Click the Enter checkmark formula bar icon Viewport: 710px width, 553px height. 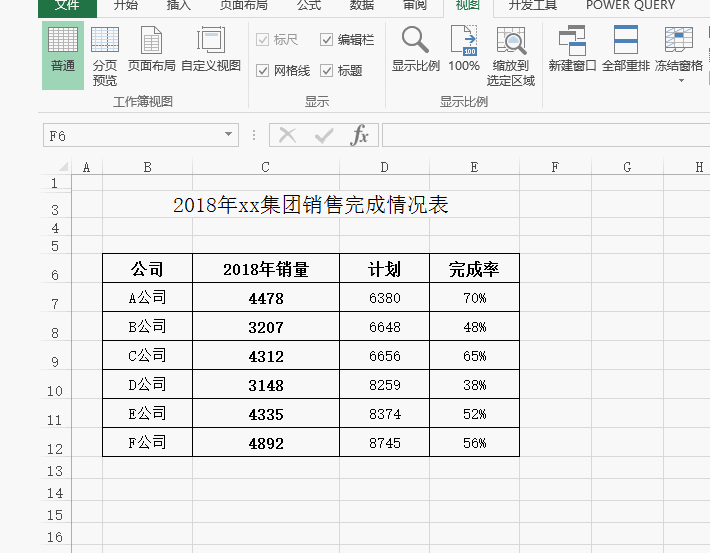pyautogui.click(x=324, y=135)
